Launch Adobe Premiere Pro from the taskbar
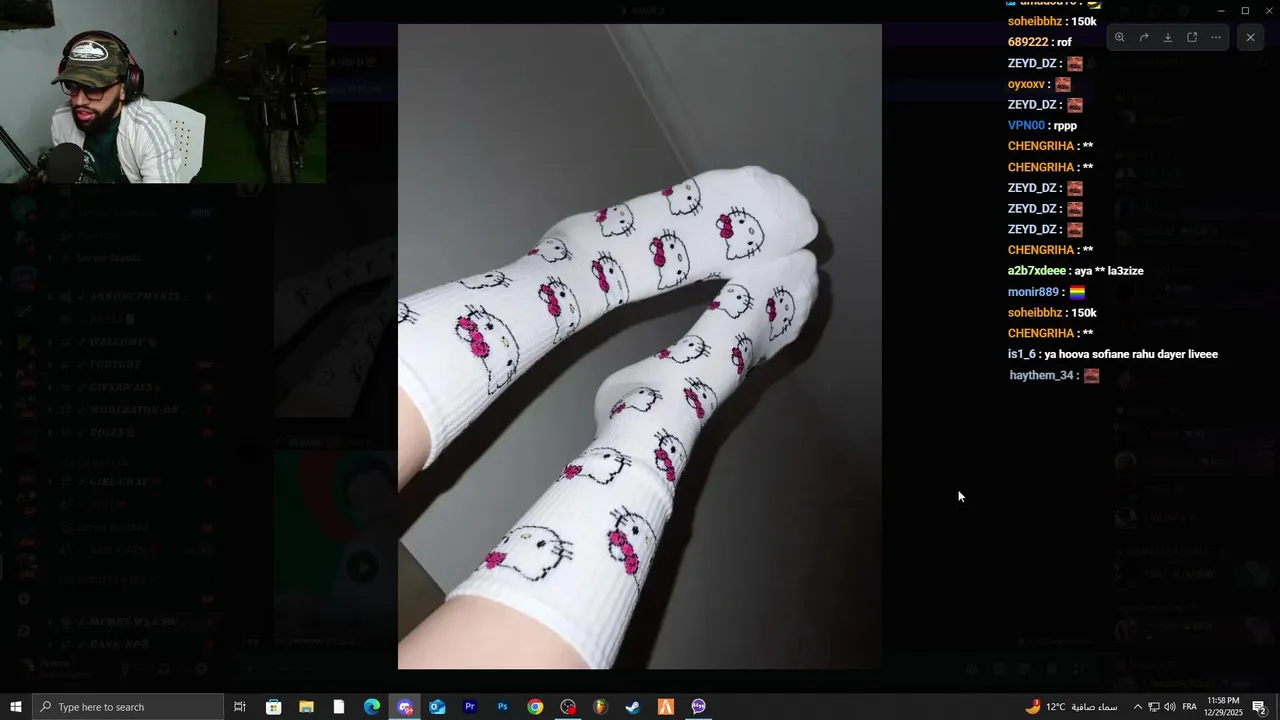Viewport: 1280px width, 720px height. (x=470, y=707)
